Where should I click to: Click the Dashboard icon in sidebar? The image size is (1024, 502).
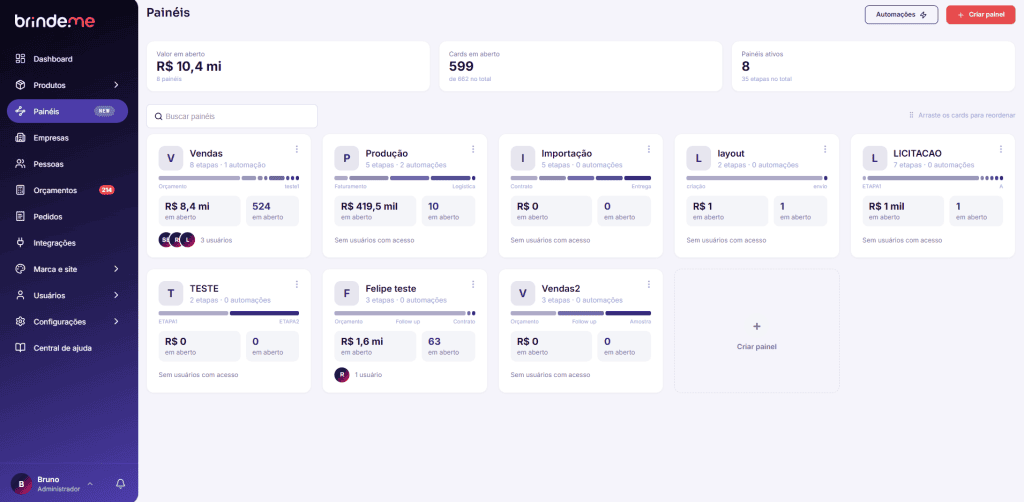pos(20,59)
